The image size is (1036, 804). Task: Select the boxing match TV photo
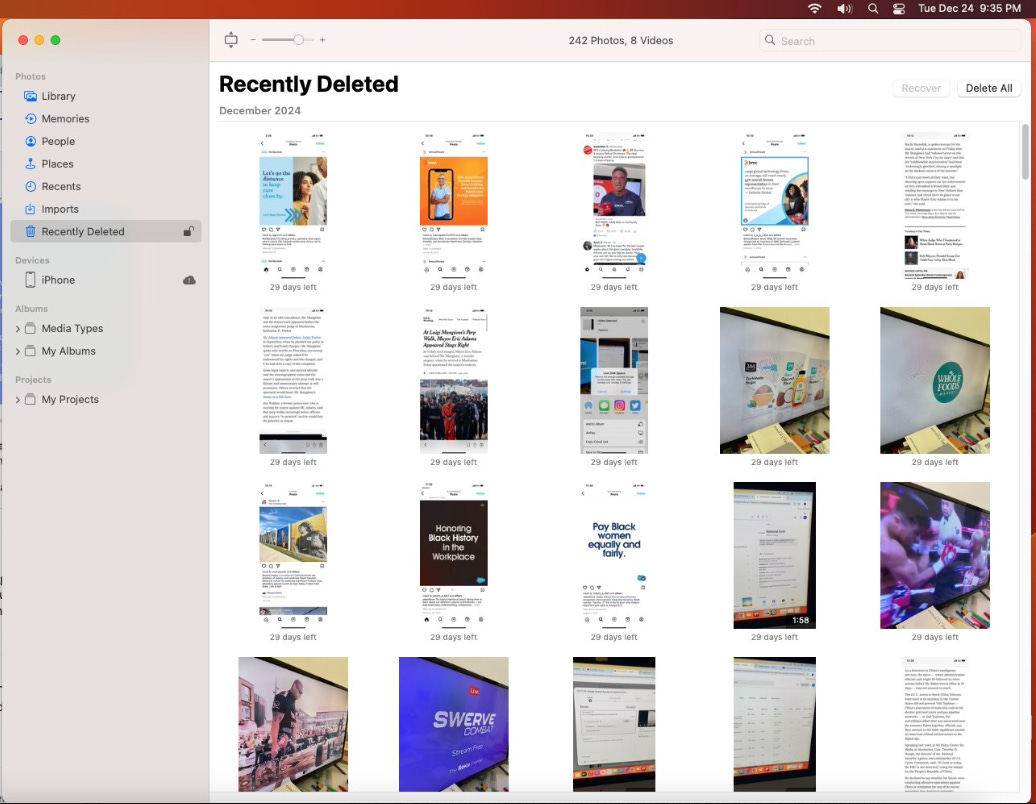[934, 556]
